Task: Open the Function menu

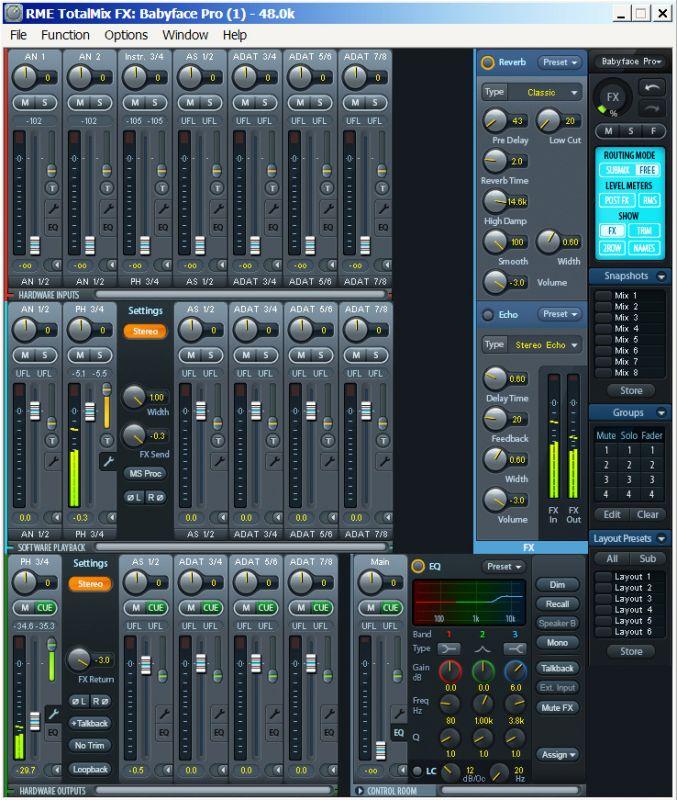Action: pyautogui.click(x=65, y=35)
